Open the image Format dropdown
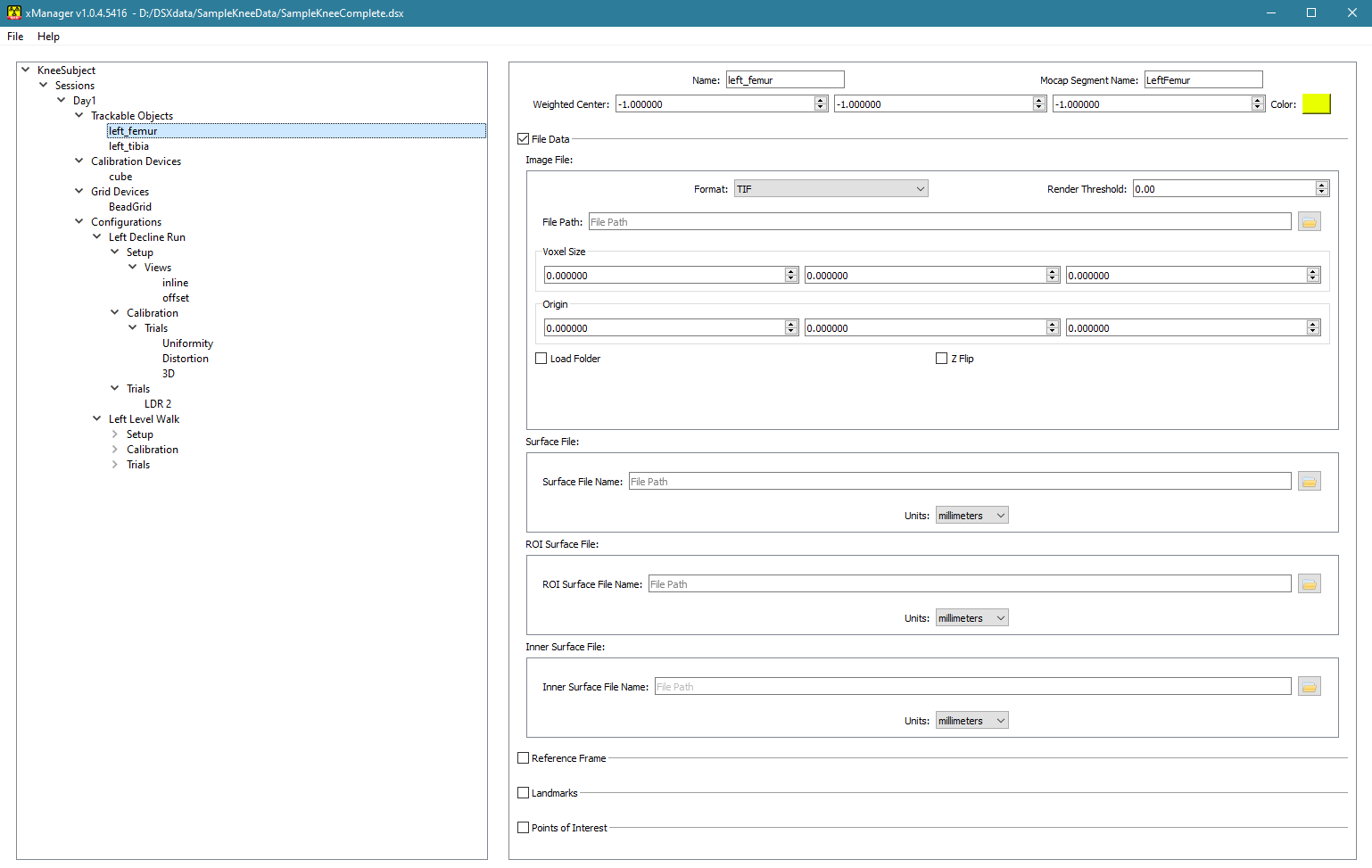The width and height of the screenshot is (1372, 868). [x=831, y=189]
